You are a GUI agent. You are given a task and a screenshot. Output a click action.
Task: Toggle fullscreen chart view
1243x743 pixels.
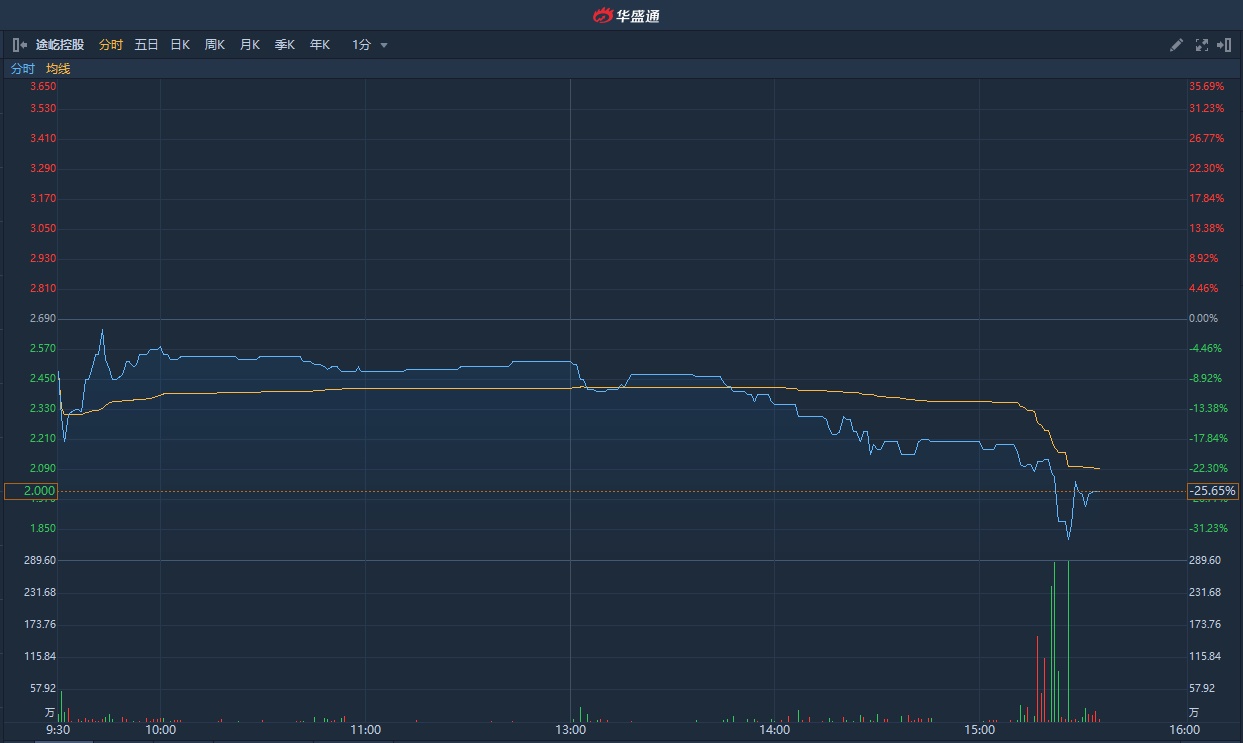[1202, 45]
